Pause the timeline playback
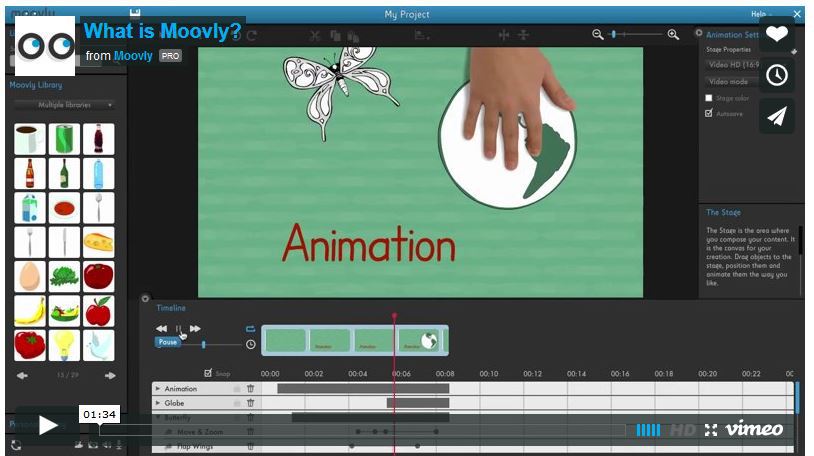This screenshot has width=814, height=456. pyautogui.click(x=179, y=329)
